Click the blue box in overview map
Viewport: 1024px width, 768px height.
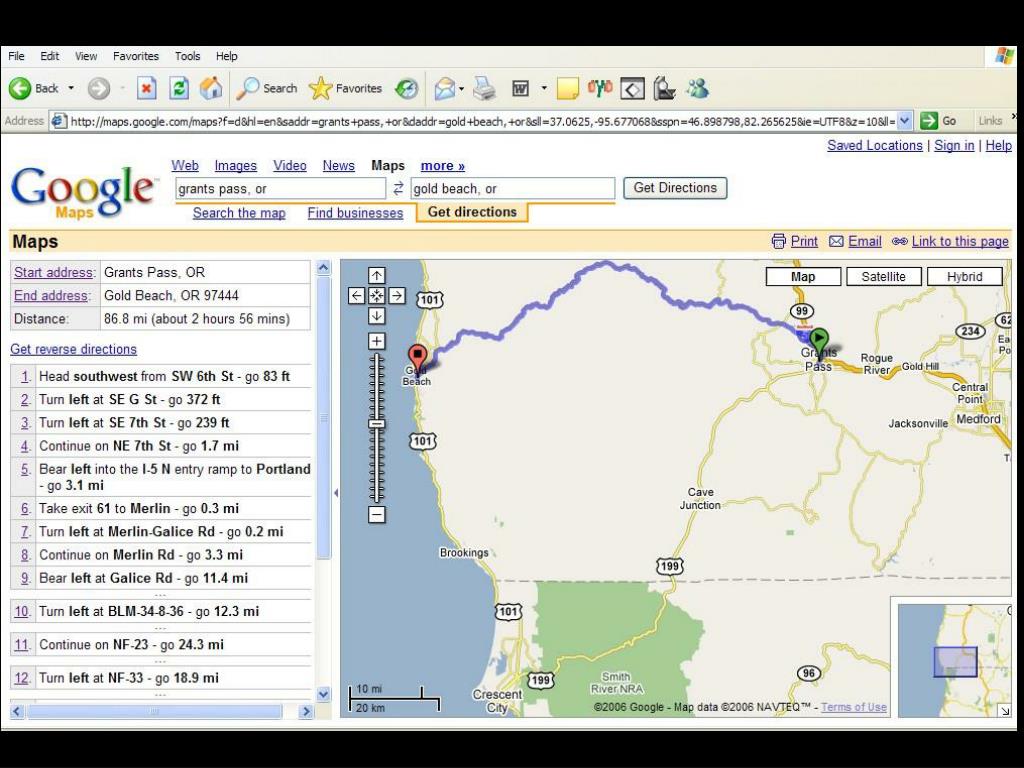[x=955, y=662]
